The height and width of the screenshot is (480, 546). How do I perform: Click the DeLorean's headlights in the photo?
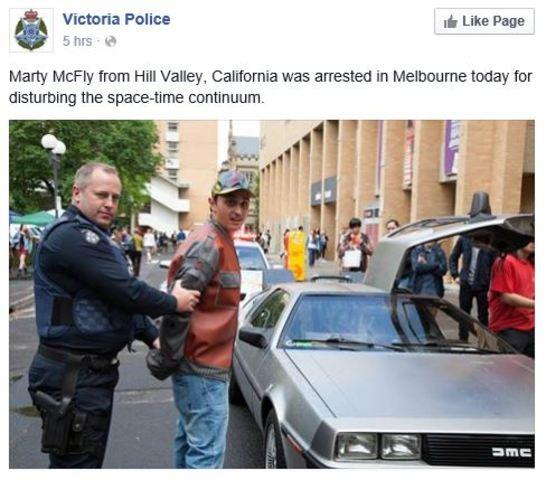(x=378, y=447)
